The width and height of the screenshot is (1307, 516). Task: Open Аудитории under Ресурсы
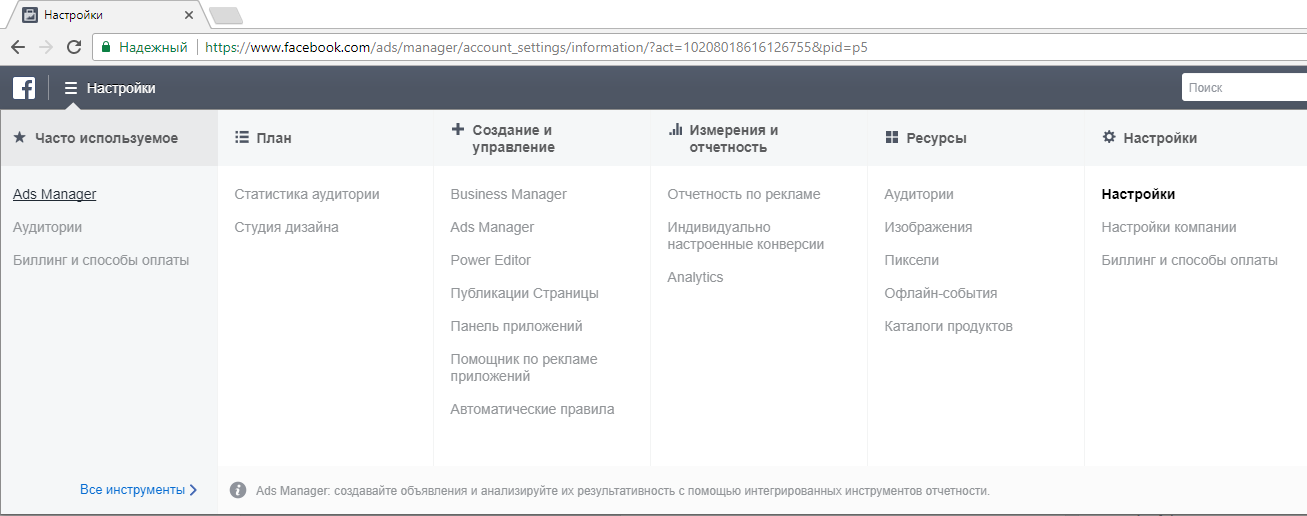(919, 194)
